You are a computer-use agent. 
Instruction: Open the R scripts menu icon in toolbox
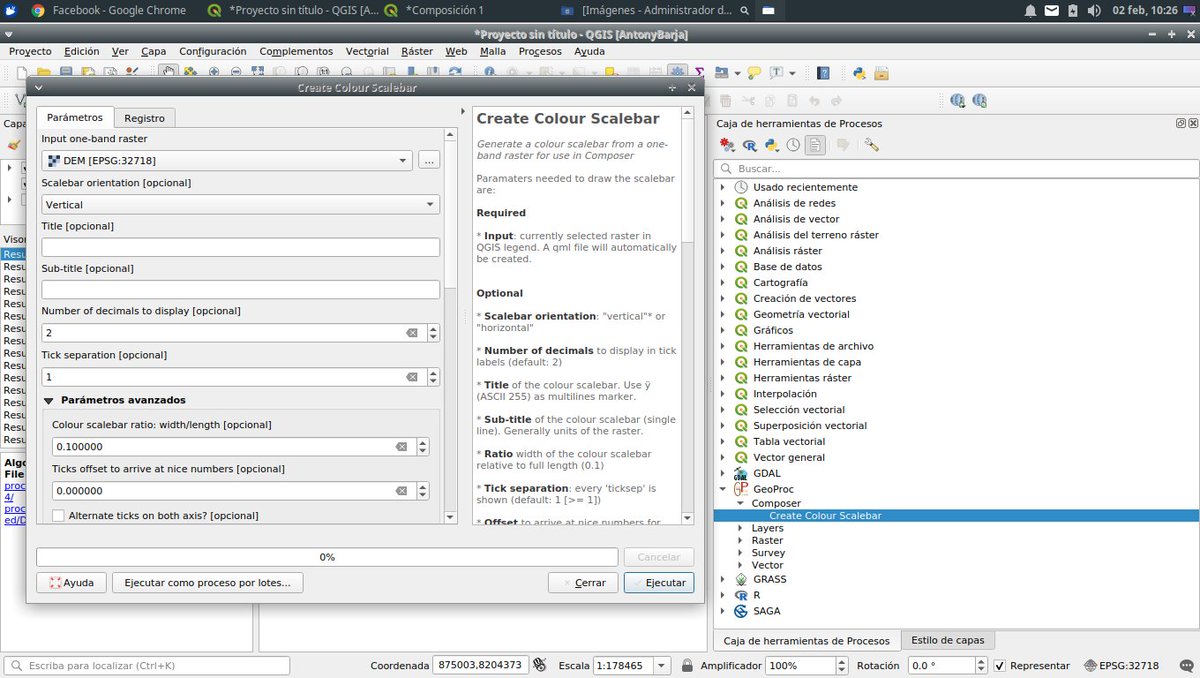tap(750, 145)
